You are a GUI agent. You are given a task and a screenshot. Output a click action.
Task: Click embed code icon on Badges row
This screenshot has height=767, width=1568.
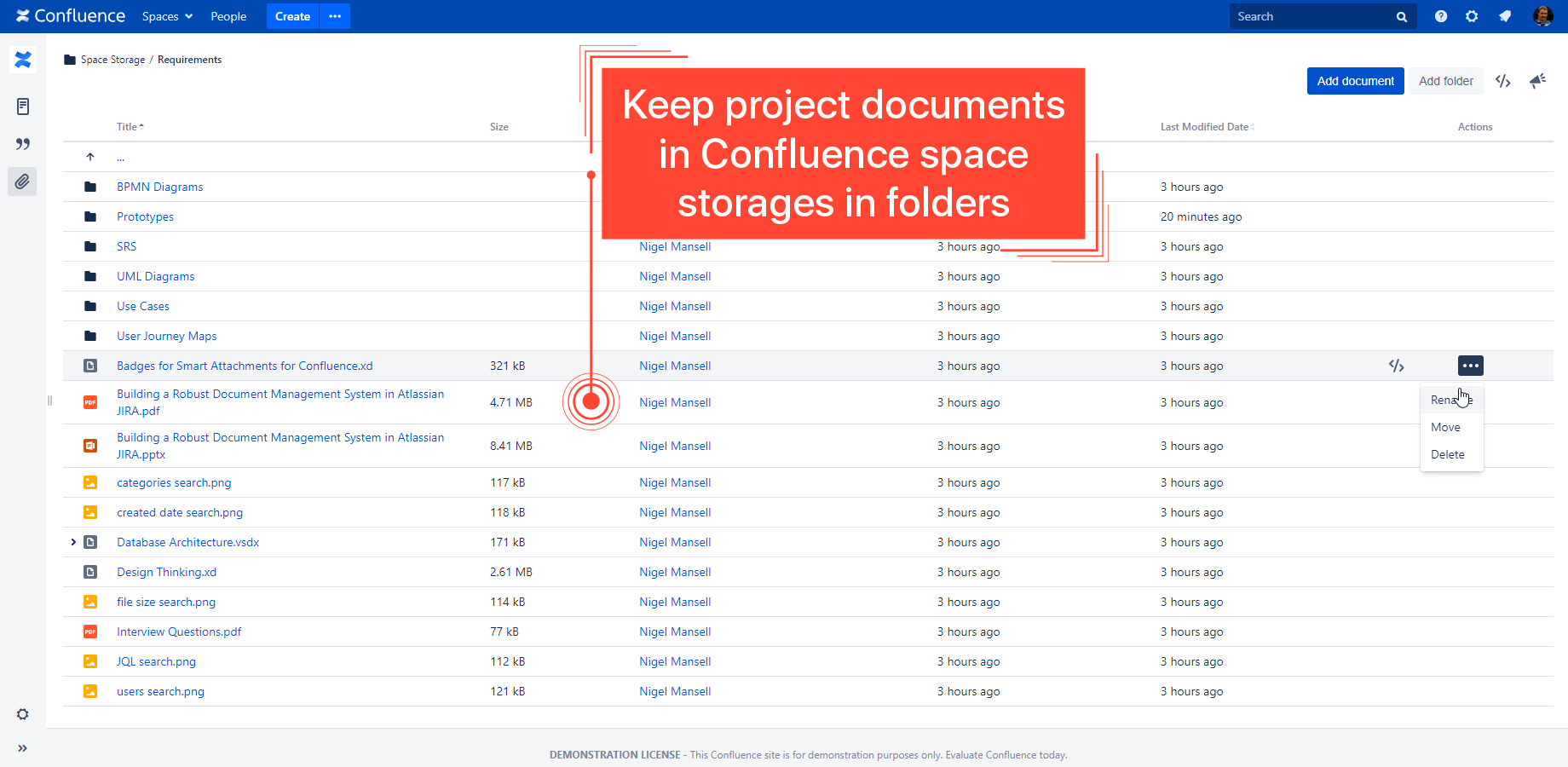pyautogui.click(x=1396, y=366)
